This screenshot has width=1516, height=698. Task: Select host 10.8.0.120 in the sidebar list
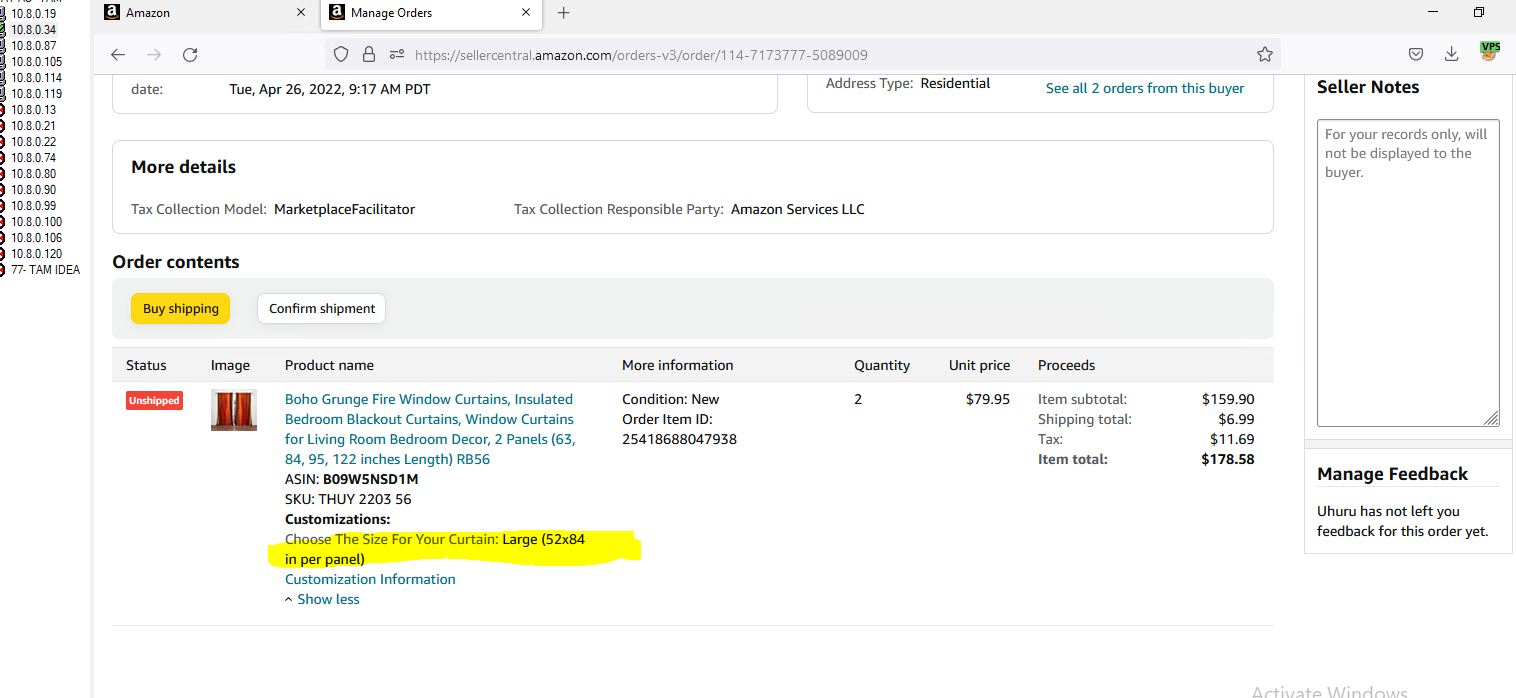tap(36, 254)
